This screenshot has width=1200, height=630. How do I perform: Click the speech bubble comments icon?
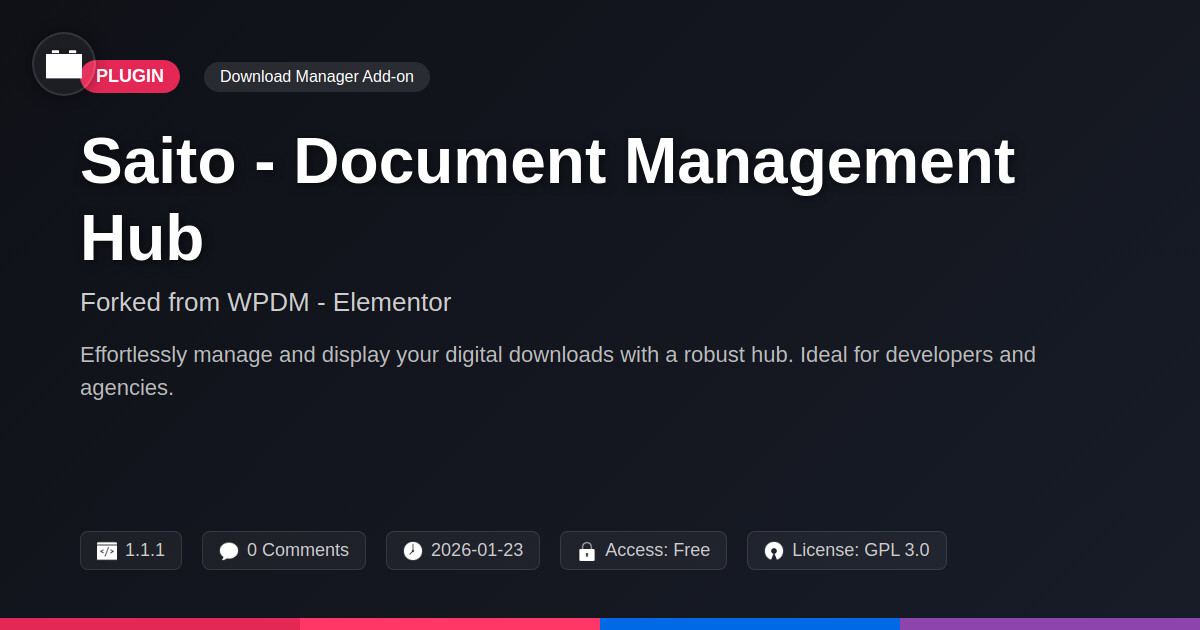[229, 551]
